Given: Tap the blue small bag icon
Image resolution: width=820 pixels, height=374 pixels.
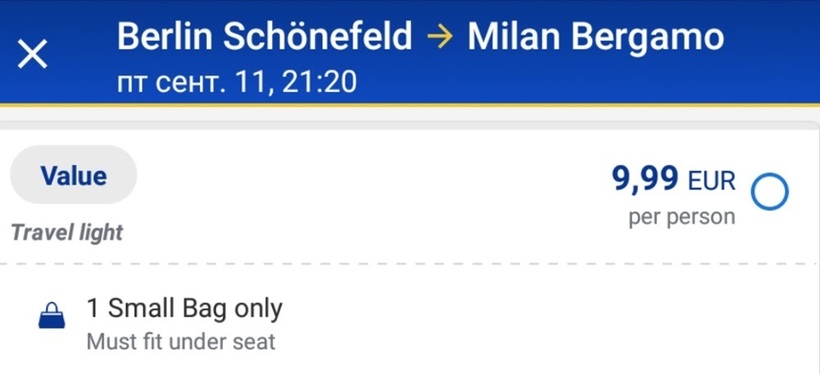Looking at the screenshot, I should click(x=52, y=318).
